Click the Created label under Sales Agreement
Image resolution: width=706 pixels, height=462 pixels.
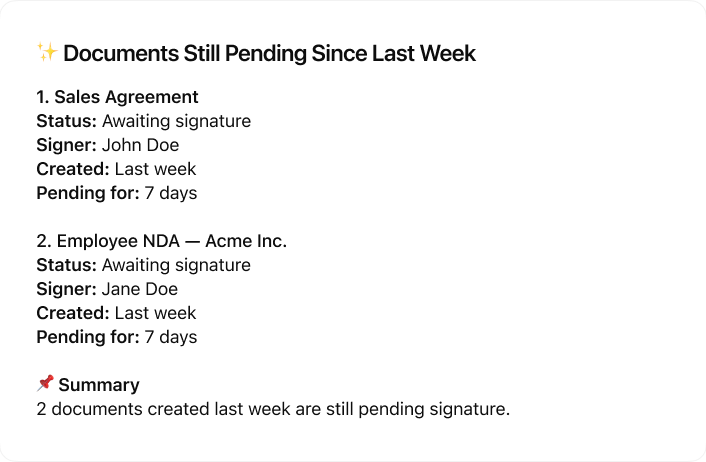(73, 169)
